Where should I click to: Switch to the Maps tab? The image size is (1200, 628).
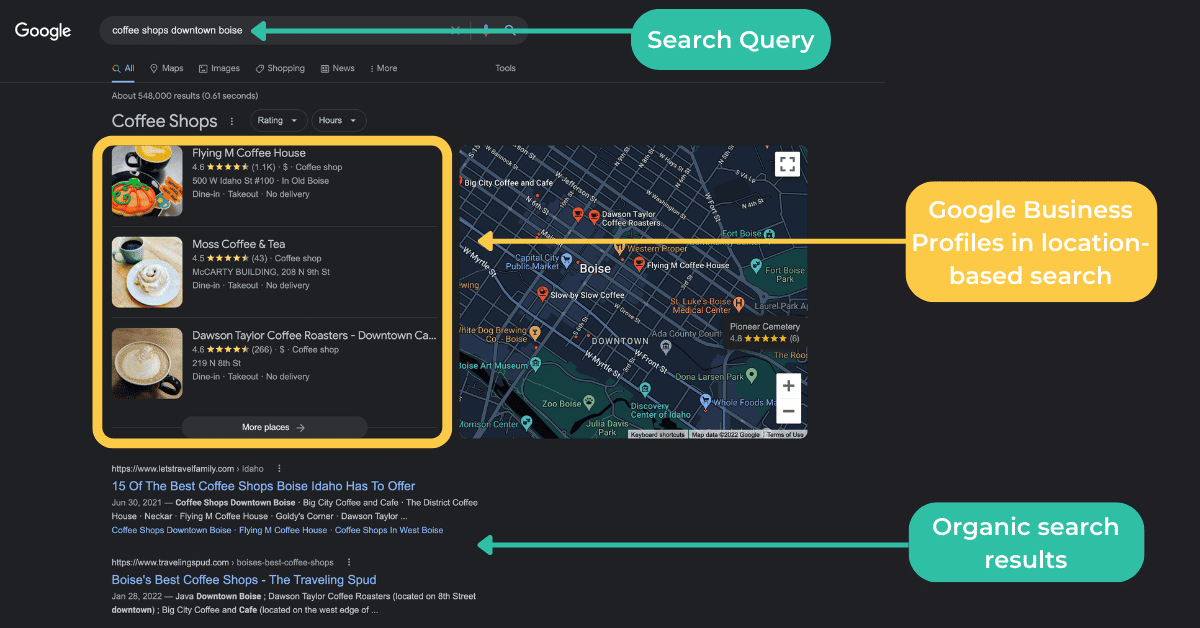(x=167, y=68)
